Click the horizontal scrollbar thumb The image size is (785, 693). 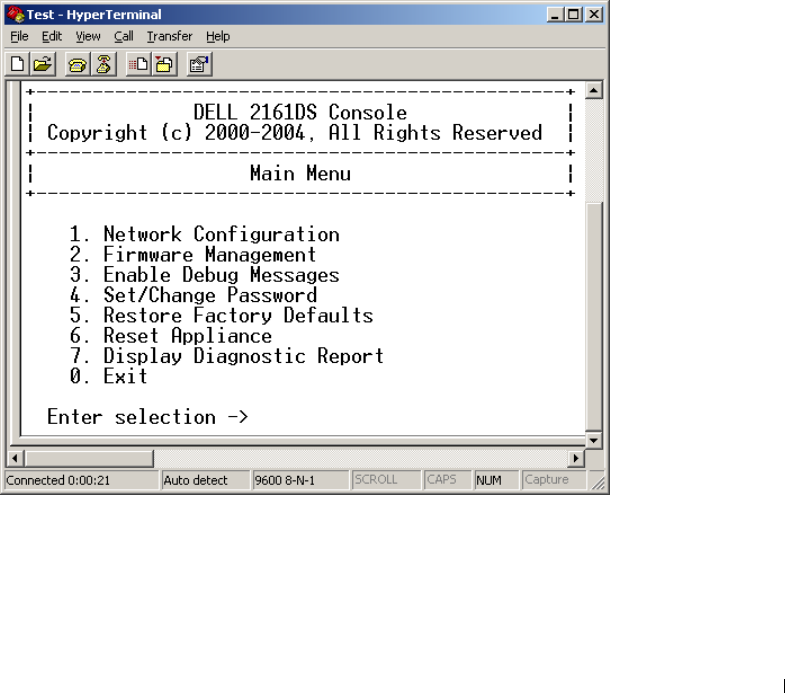(x=89, y=458)
